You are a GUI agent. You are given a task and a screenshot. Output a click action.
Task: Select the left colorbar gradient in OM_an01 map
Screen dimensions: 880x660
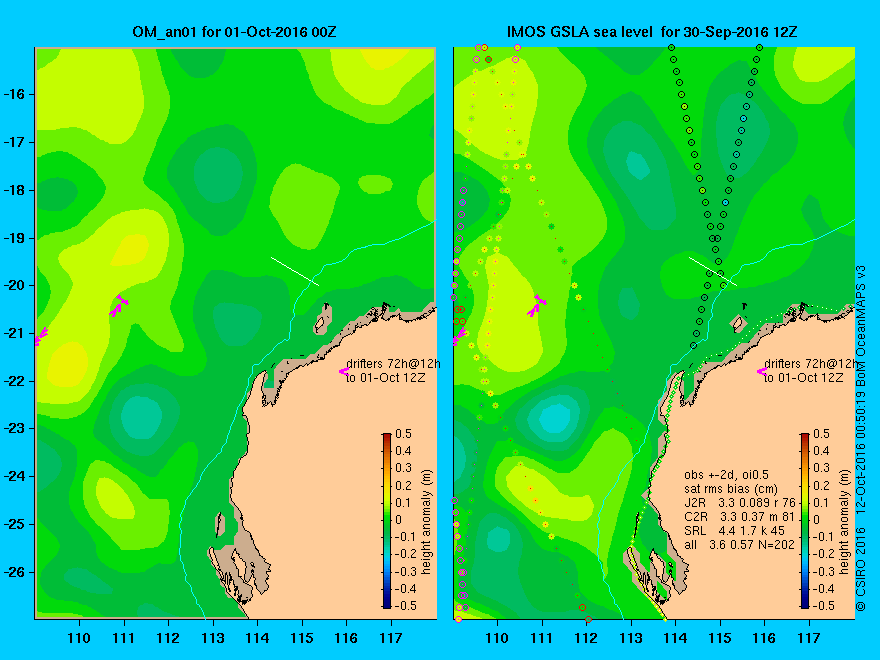point(387,520)
